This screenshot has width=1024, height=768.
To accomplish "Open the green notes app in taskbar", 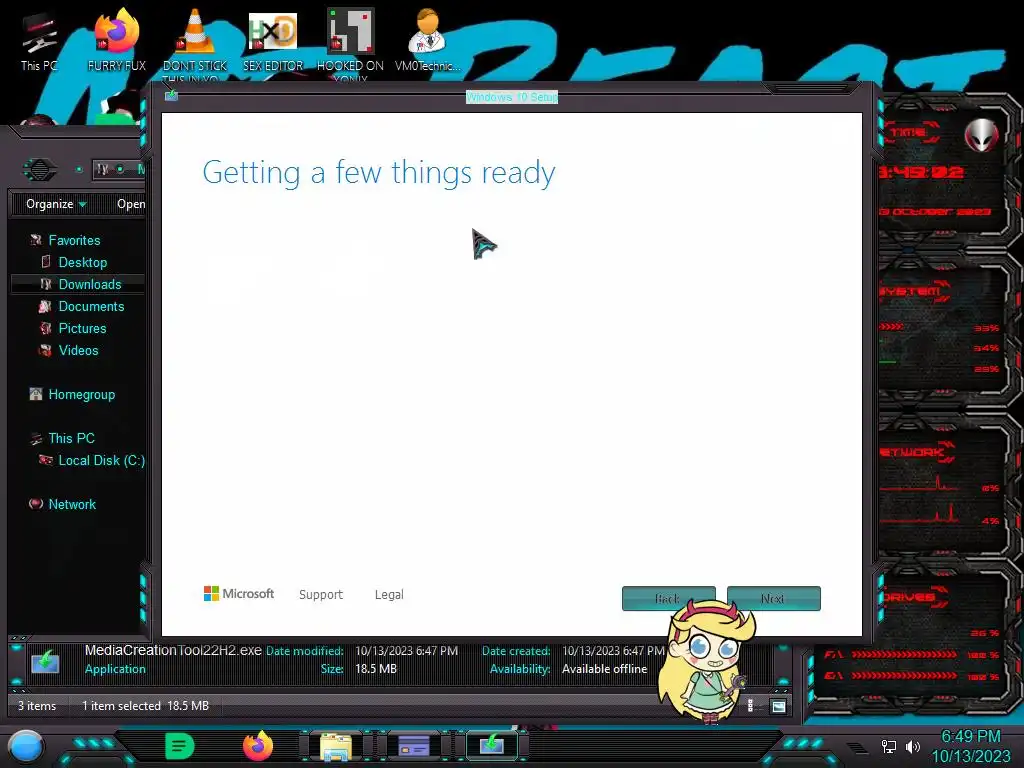I will pos(179,746).
